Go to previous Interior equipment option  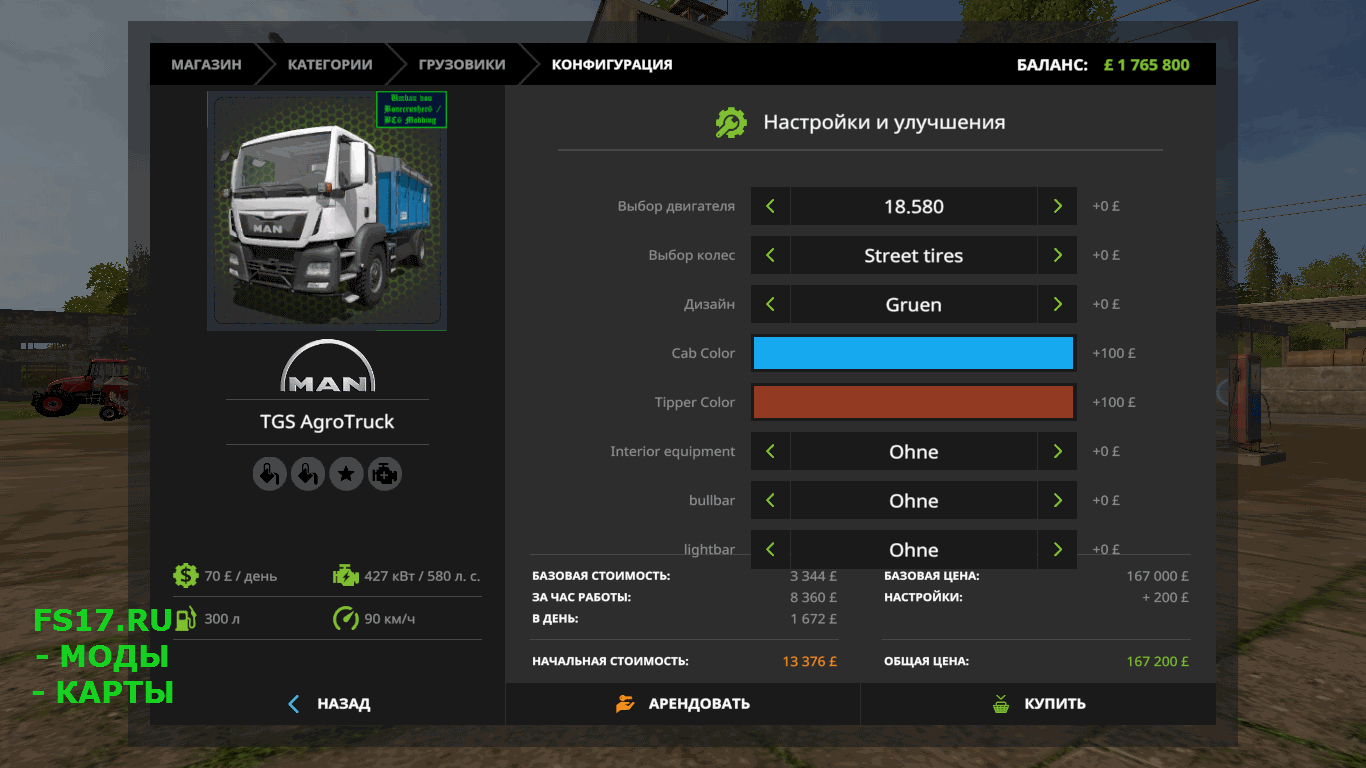pyautogui.click(x=770, y=451)
